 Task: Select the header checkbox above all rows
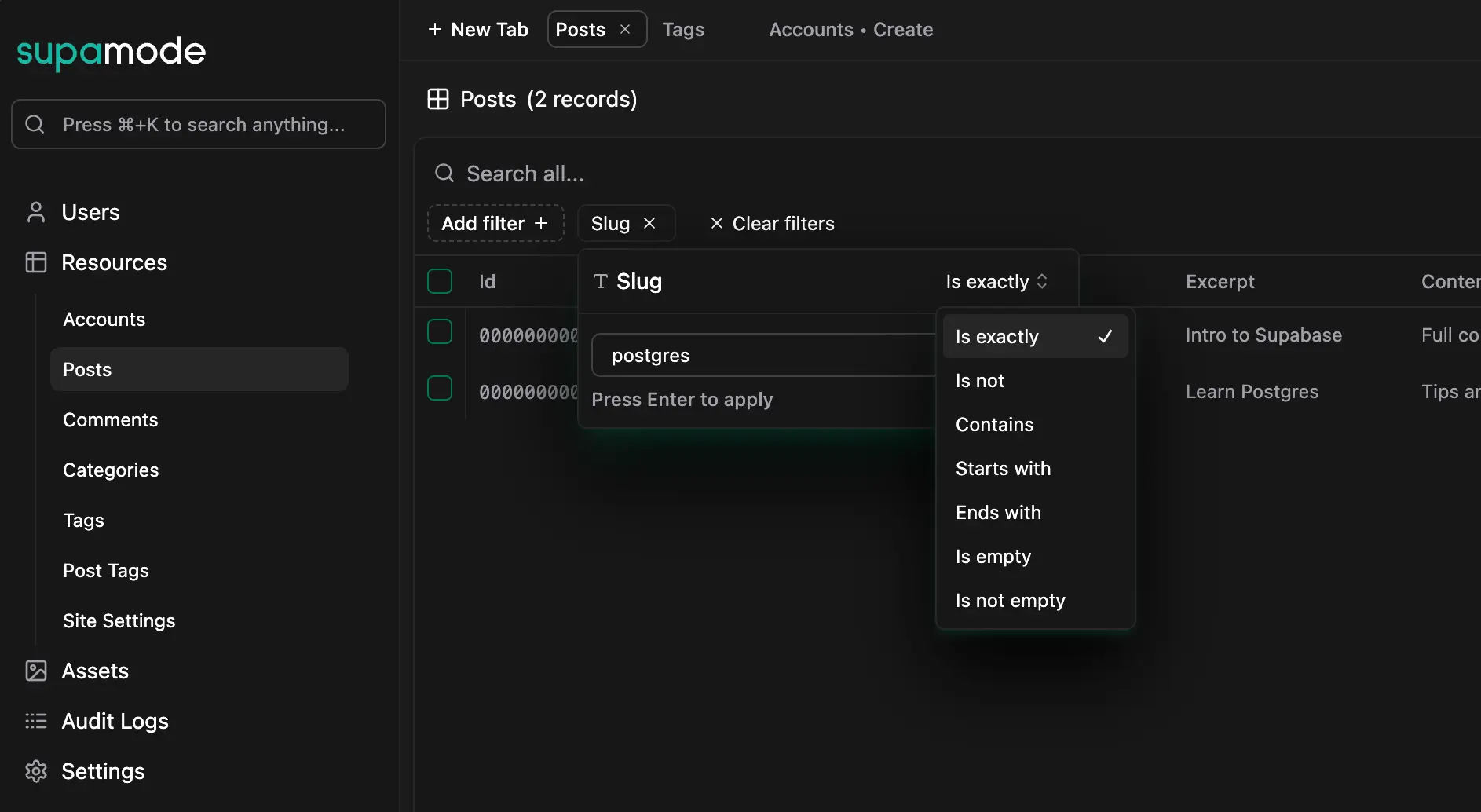click(x=440, y=280)
